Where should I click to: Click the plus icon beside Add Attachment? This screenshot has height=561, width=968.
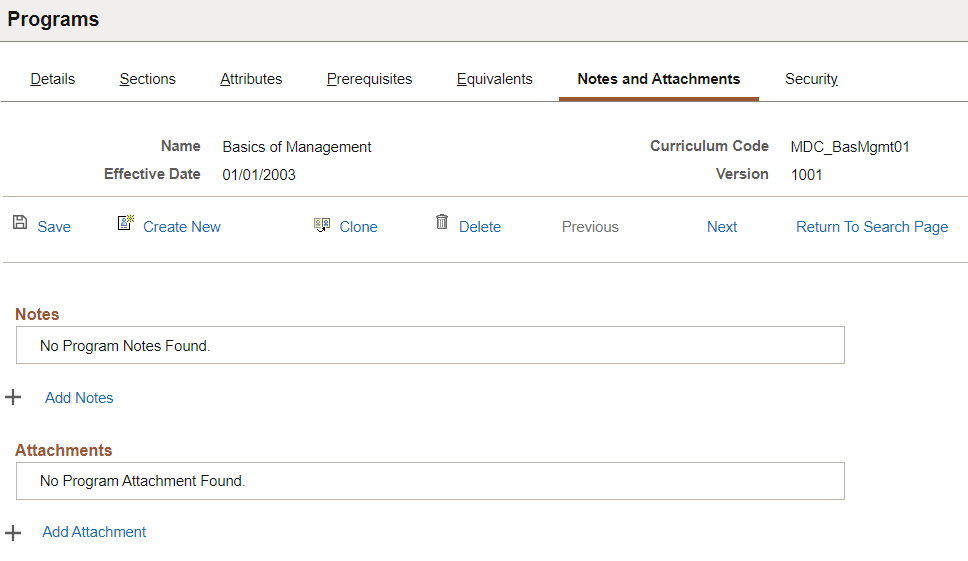click(x=13, y=533)
